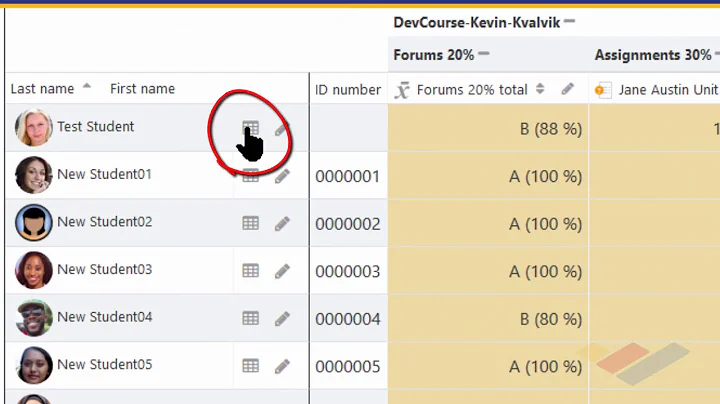Click pencil icon beside Forums 20% total
This screenshot has width=720, height=404.
(x=568, y=89)
